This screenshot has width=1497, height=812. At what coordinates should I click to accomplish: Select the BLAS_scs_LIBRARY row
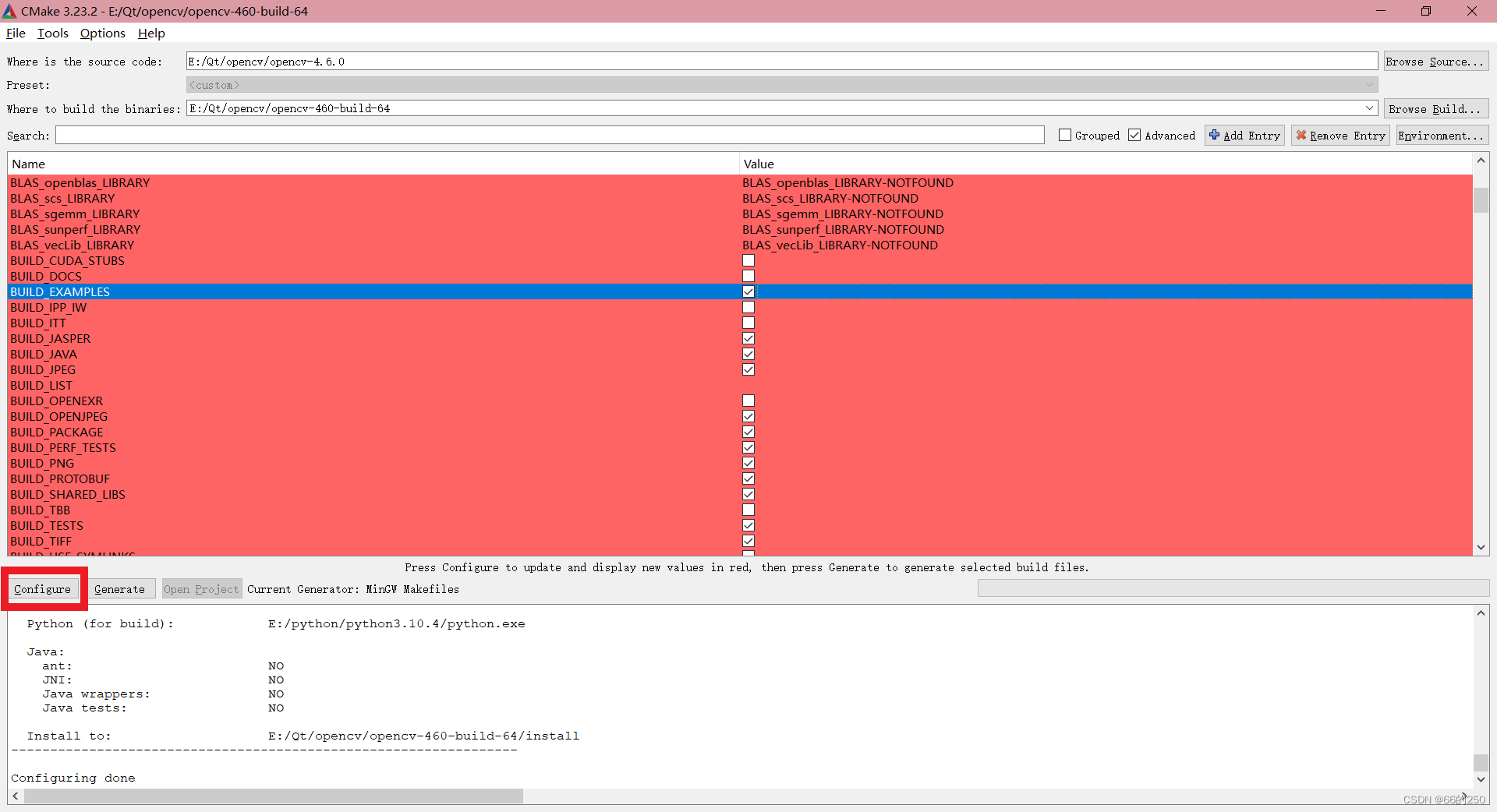740,198
